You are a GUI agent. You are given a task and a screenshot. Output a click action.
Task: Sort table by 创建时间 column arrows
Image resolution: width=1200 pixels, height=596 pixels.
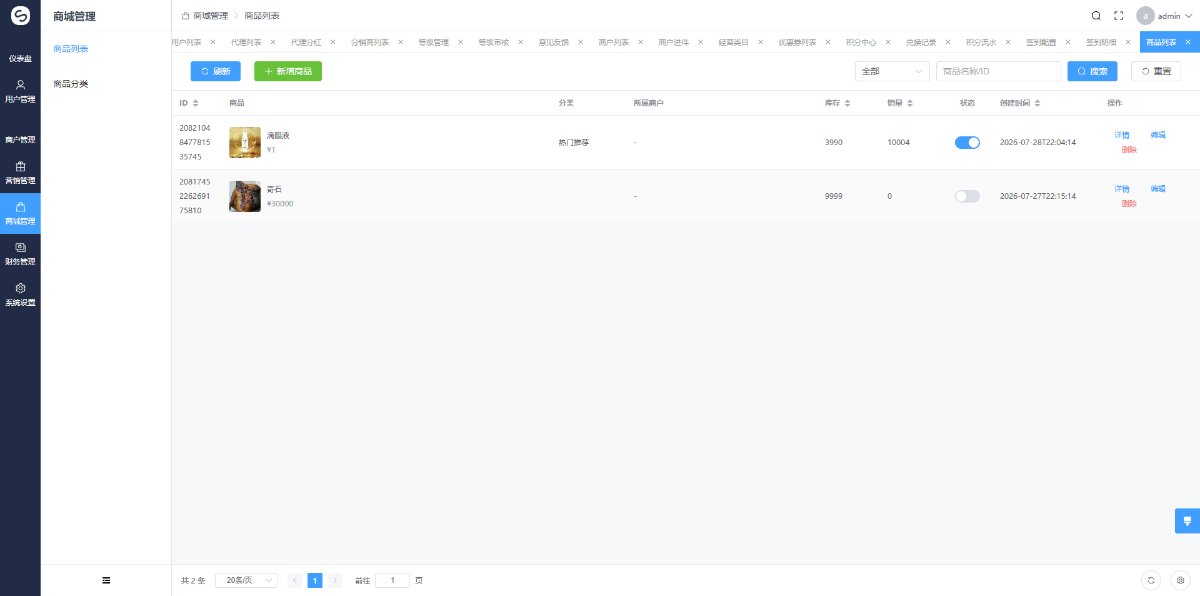(1037, 103)
